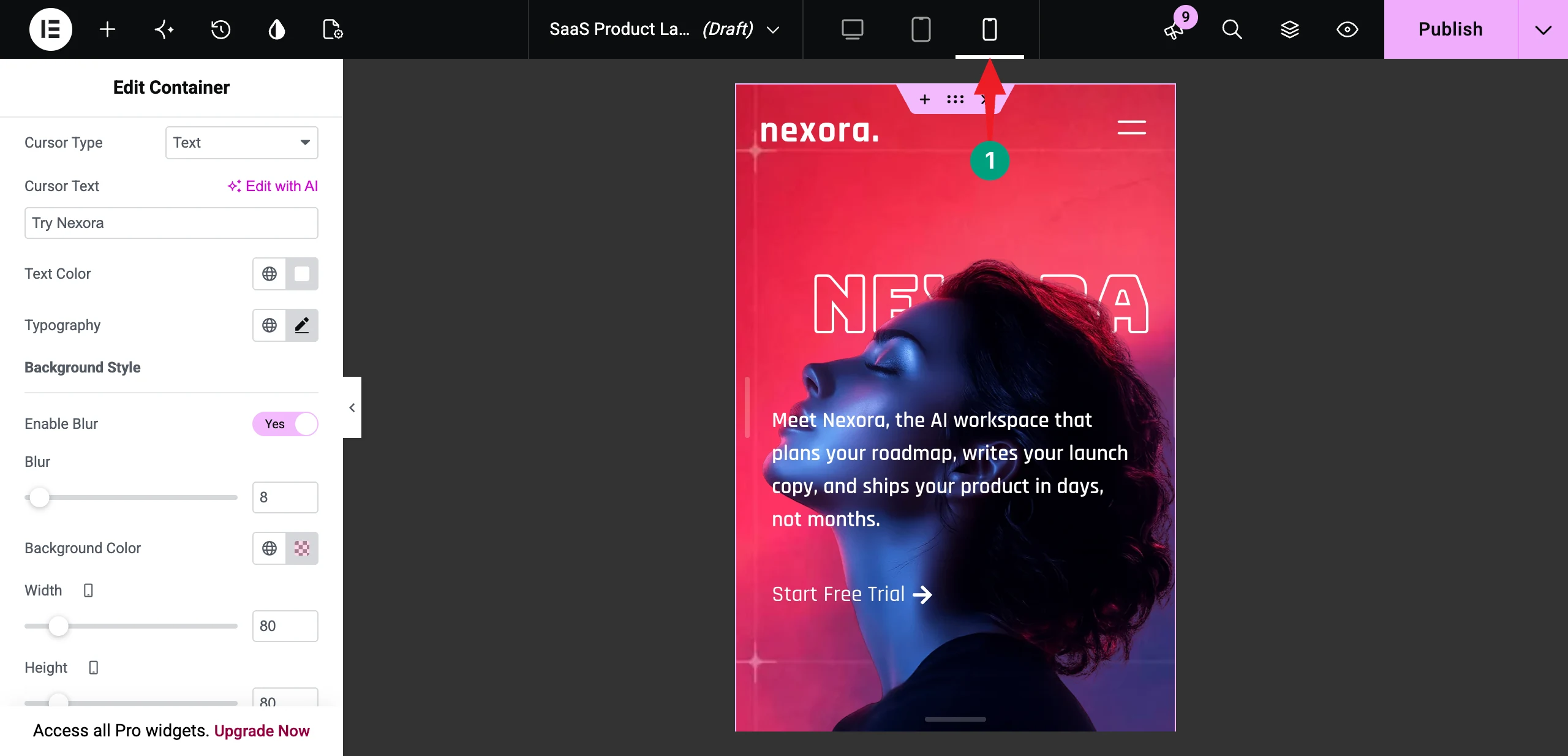Image resolution: width=1568 pixels, height=756 pixels.
Task: Click Edit with AI link
Action: pyautogui.click(x=273, y=186)
